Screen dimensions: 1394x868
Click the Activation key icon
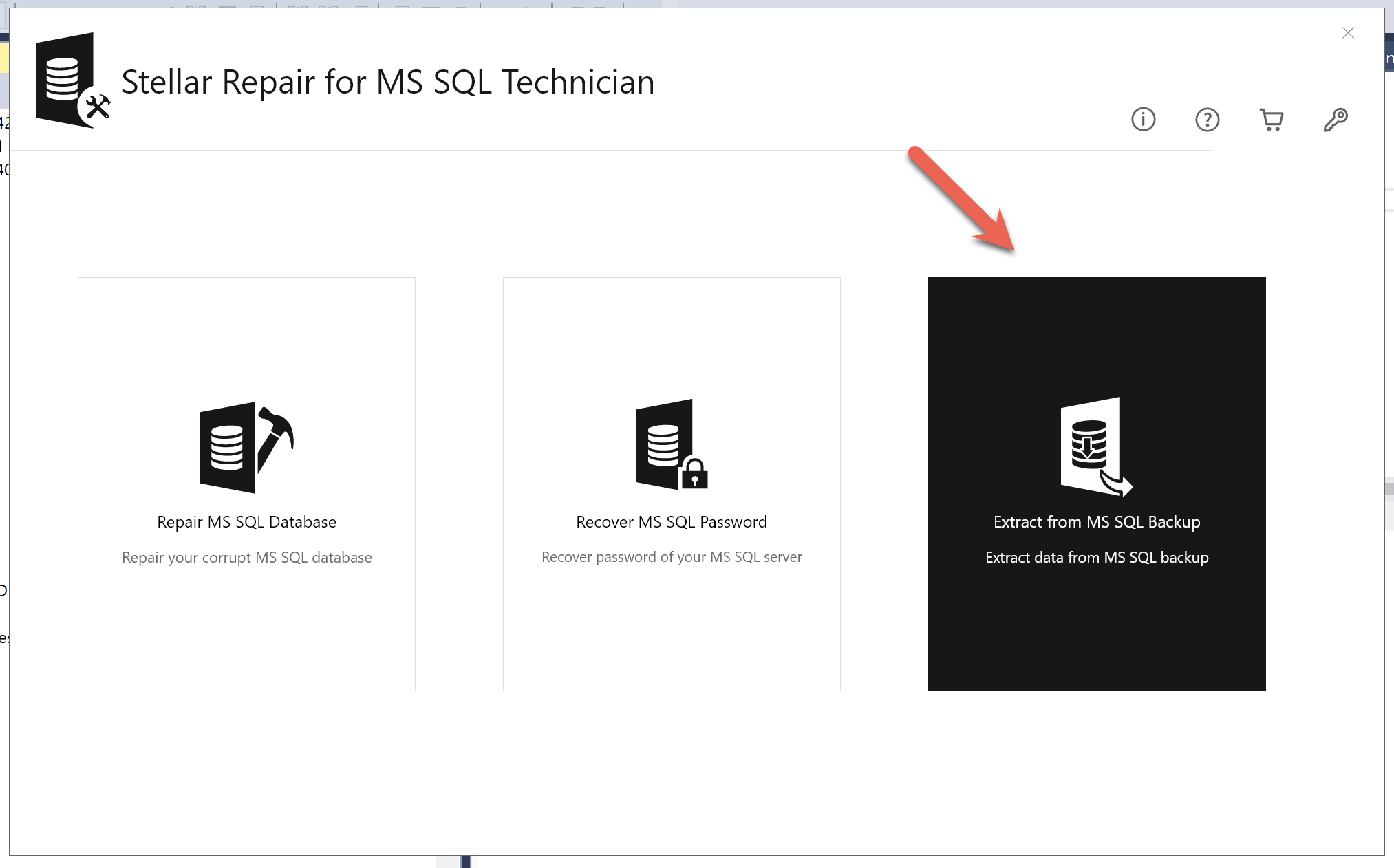[x=1335, y=120]
